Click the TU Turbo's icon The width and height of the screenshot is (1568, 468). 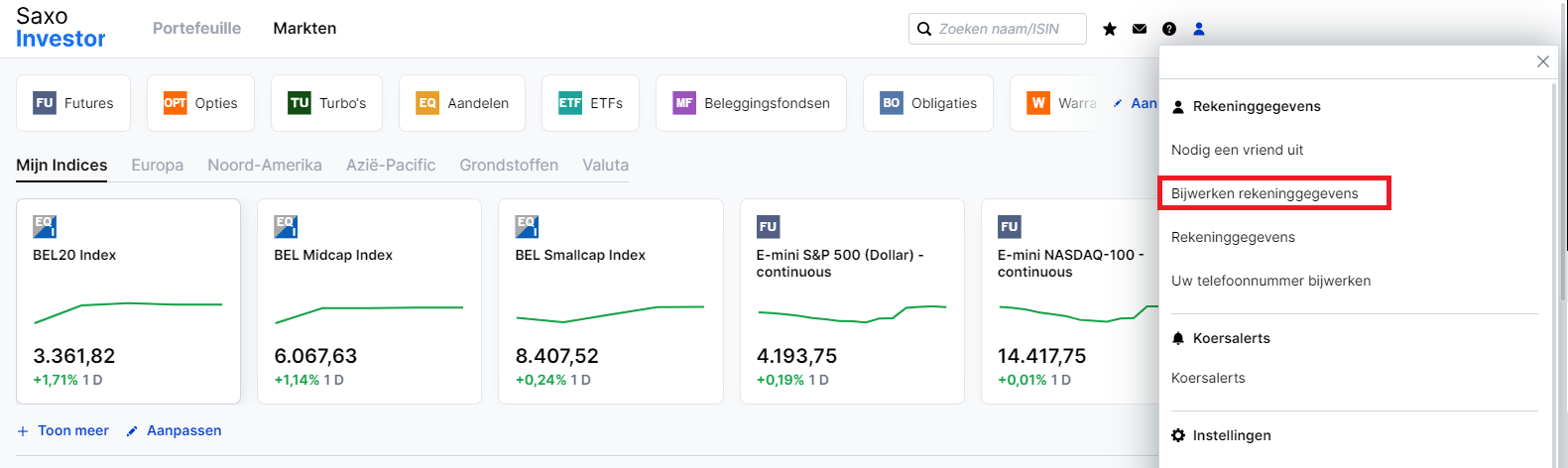[300, 103]
